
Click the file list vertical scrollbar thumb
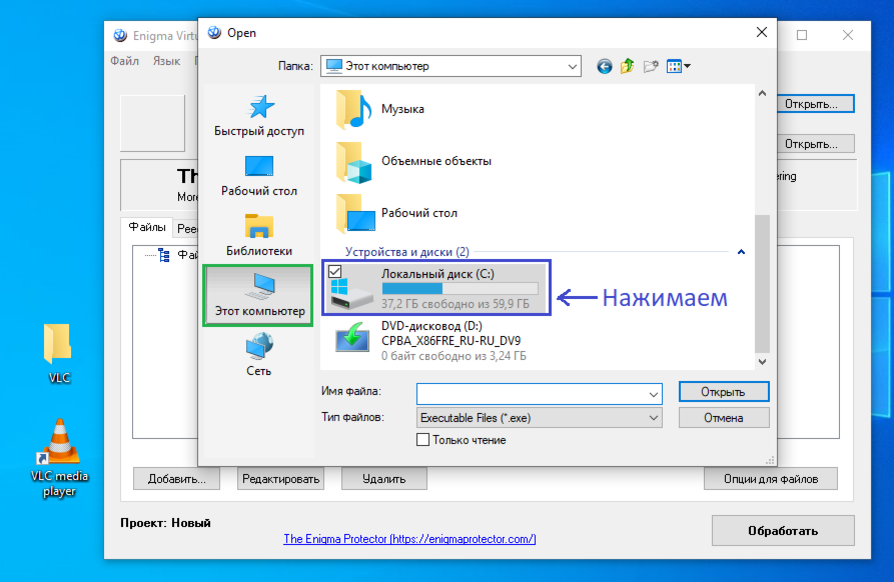(762, 284)
